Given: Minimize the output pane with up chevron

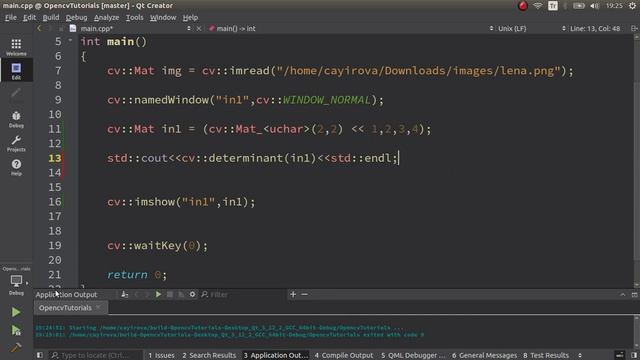Looking at the screenshot, I should (622, 294).
